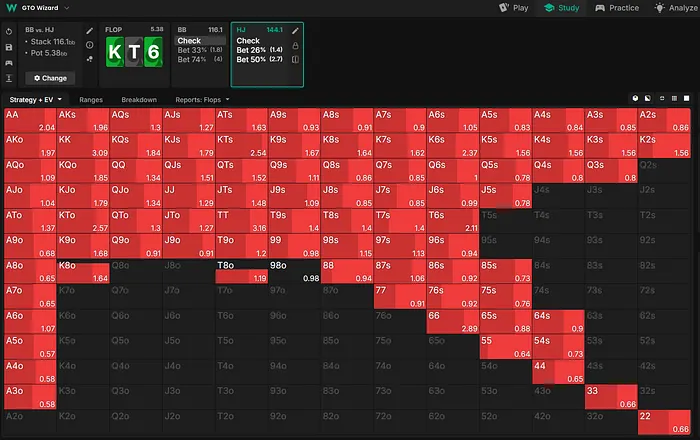Switch to the Ranges tab
The image size is (700, 440).
[x=93, y=100]
